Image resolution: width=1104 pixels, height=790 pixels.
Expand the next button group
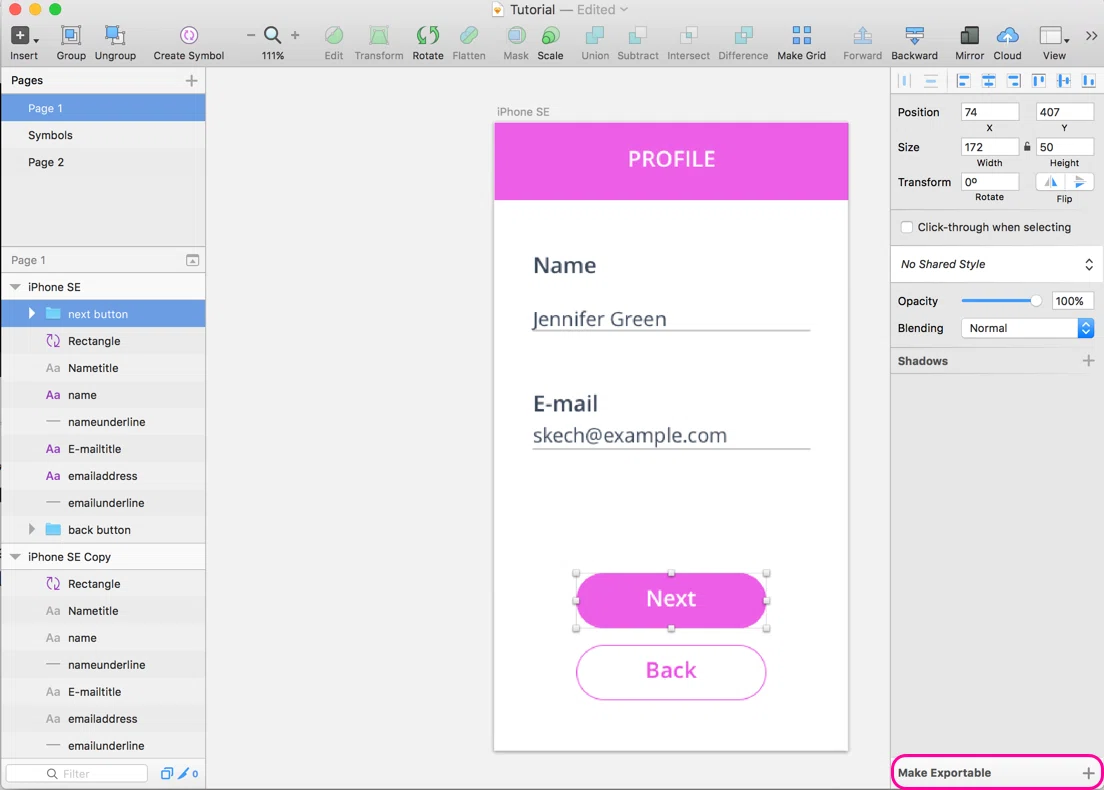(32, 313)
